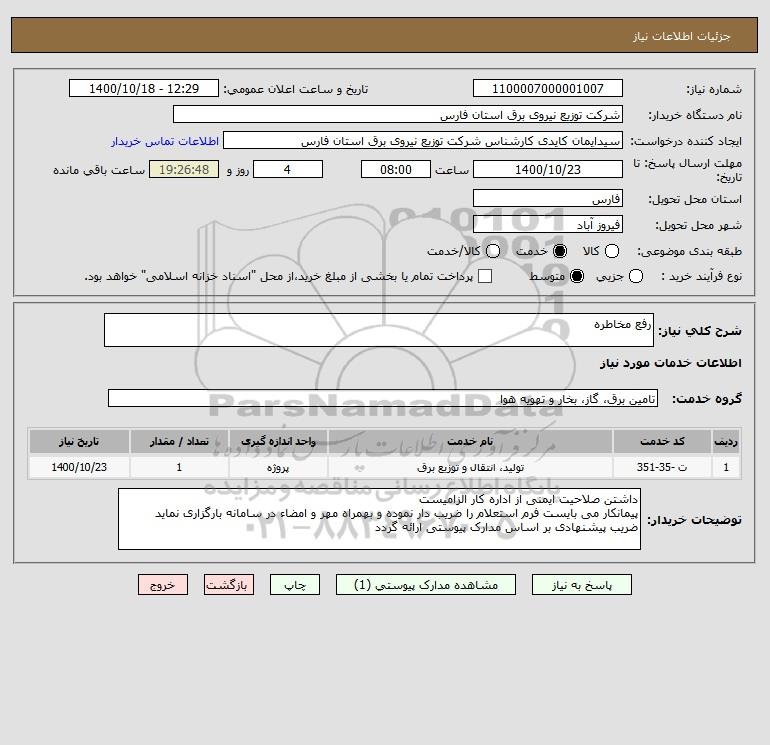770x745 pixels.
Task: Click the شماره نیاز number field
Action: click(548, 88)
